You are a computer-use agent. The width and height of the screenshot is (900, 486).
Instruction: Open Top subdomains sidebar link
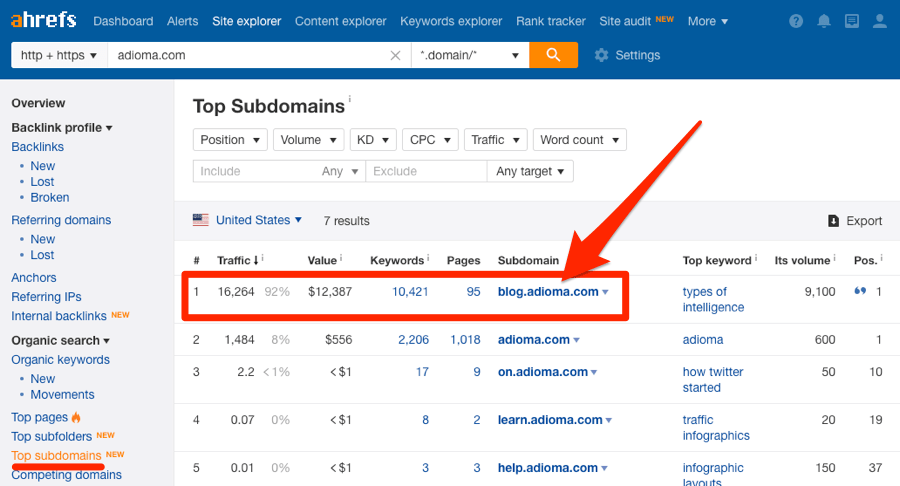(x=56, y=456)
